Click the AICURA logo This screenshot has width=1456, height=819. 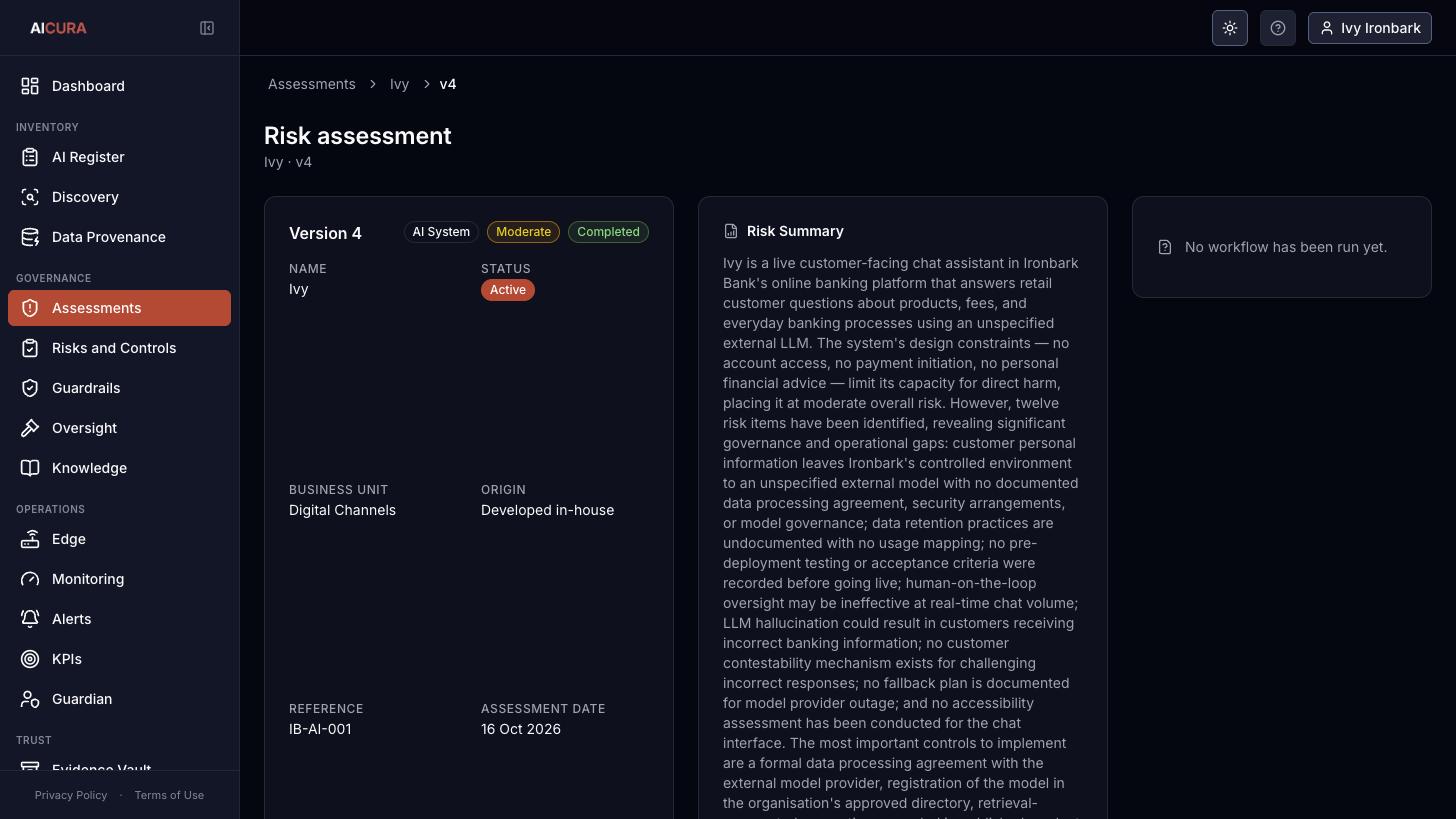pos(58,28)
